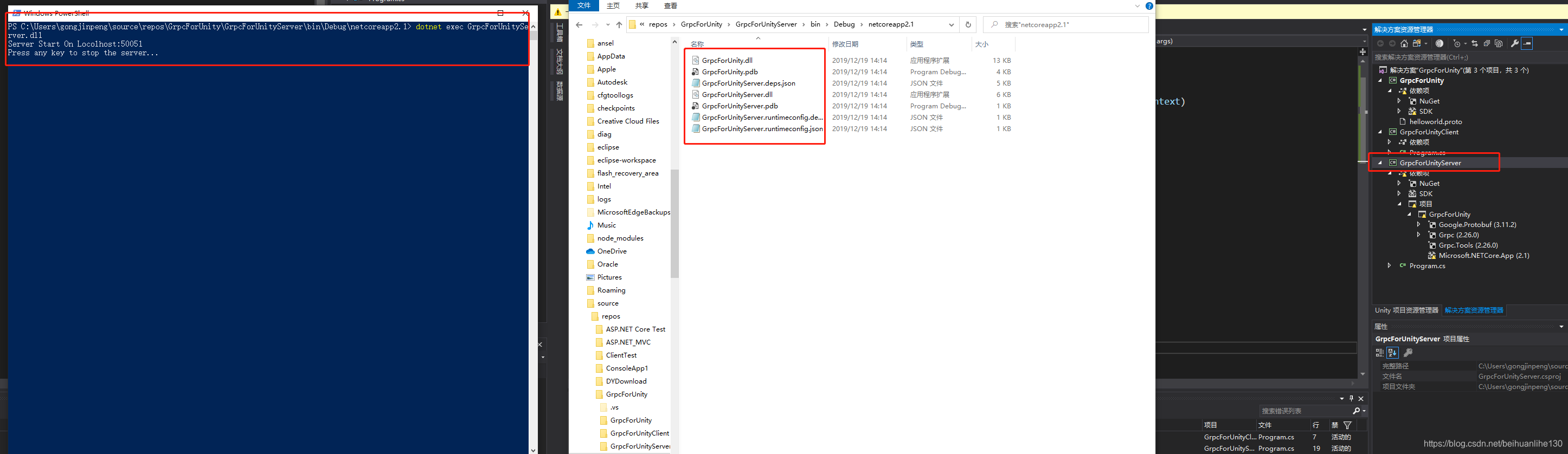Click search box for netcoreapp2.1 folder

(x=1065, y=25)
